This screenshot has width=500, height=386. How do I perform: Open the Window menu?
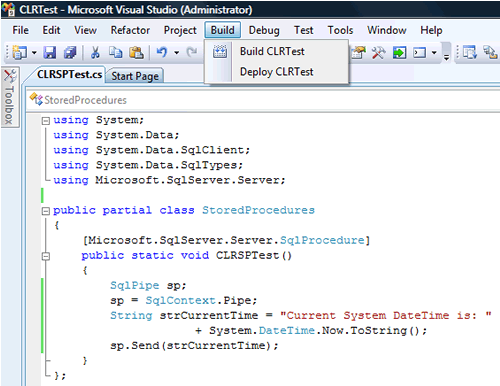(387, 30)
